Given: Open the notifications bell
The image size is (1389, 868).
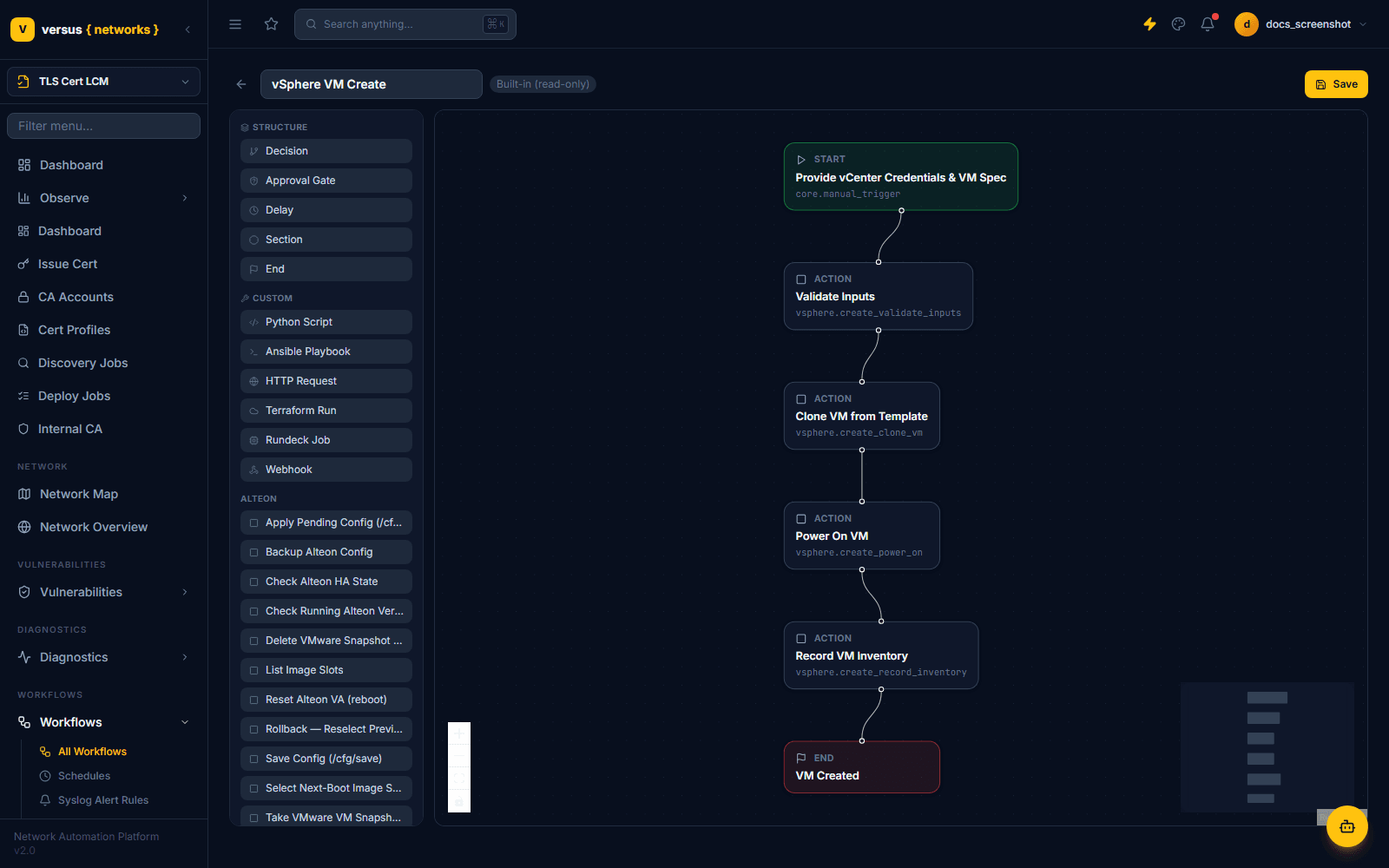Looking at the screenshot, I should (x=1208, y=24).
